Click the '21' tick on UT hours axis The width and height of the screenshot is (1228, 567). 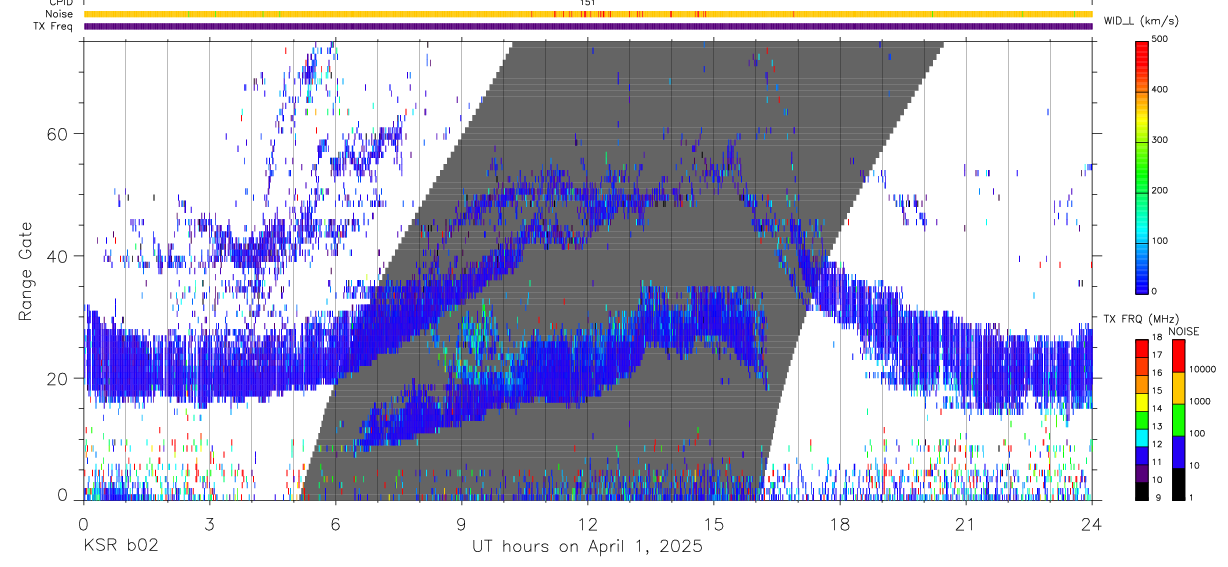click(966, 523)
